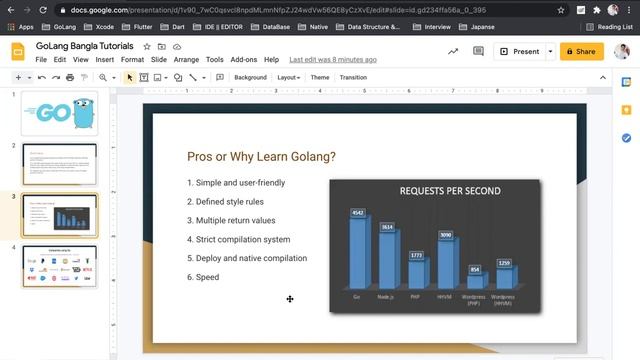
Task: Go back in the browser
Action: (x=11, y=10)
